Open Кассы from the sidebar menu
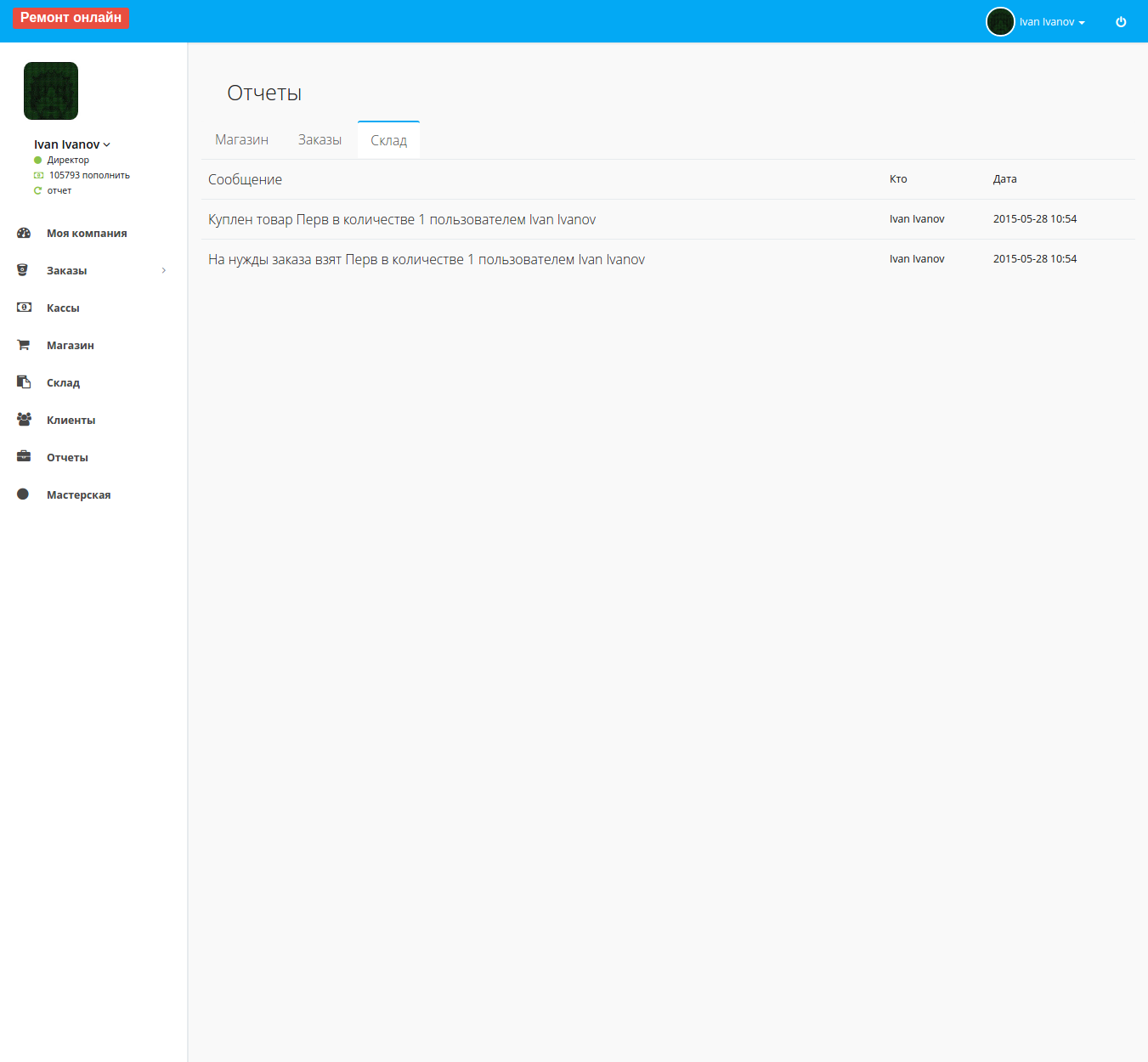The image size is (1148, 1062). 63,308
